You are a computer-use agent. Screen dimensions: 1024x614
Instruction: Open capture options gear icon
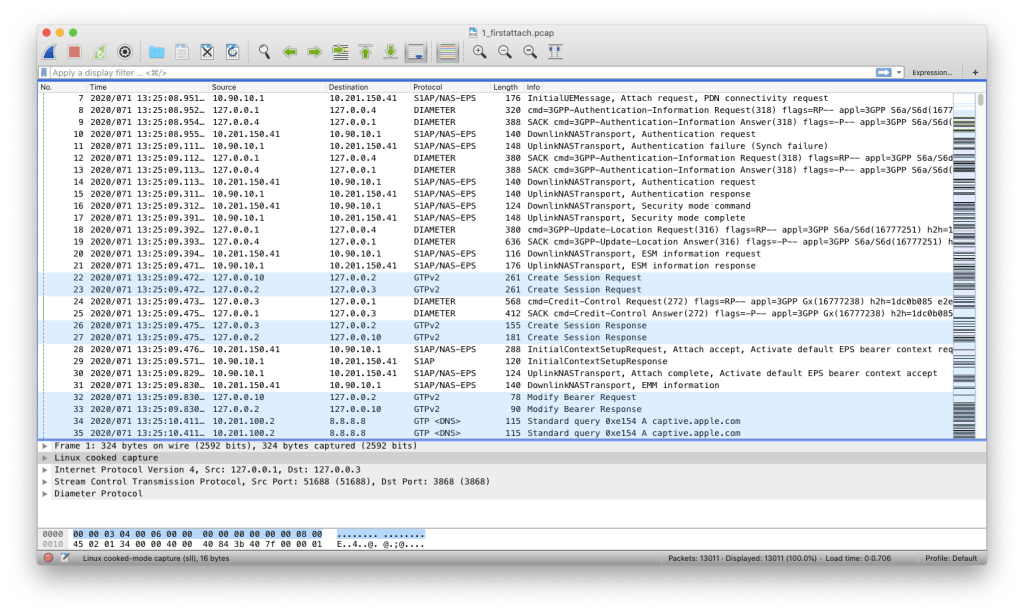[x=125, y=51]
